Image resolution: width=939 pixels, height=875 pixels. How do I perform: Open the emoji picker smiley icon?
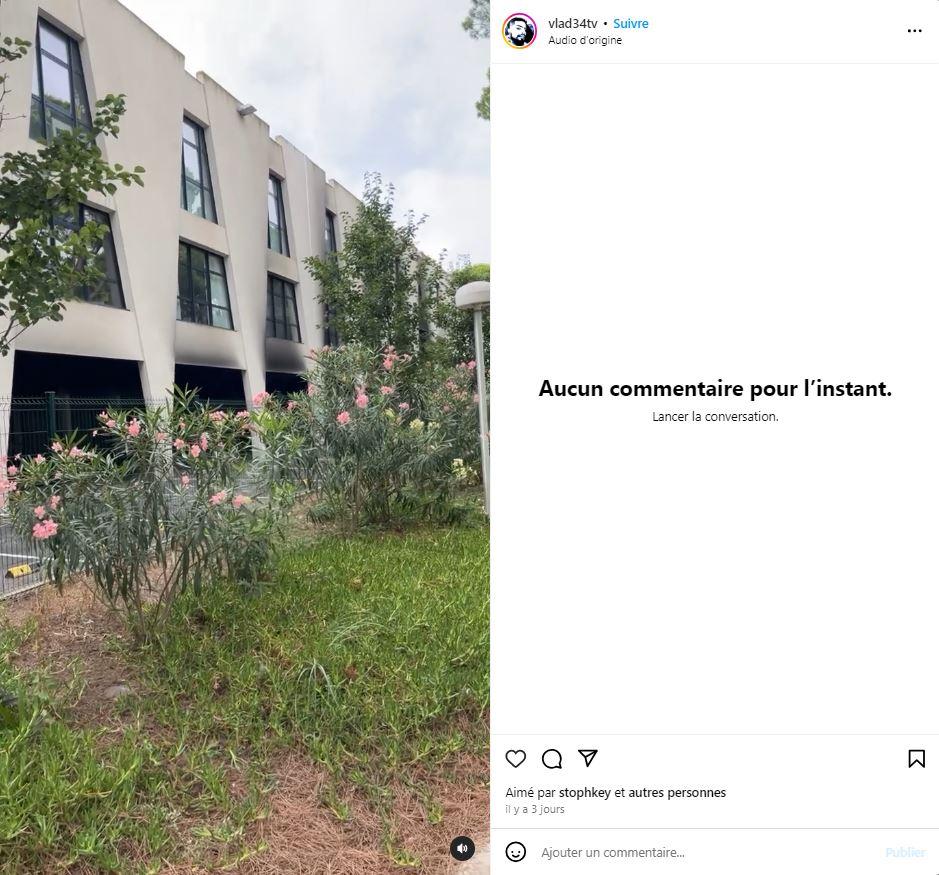tap(516, 852)
